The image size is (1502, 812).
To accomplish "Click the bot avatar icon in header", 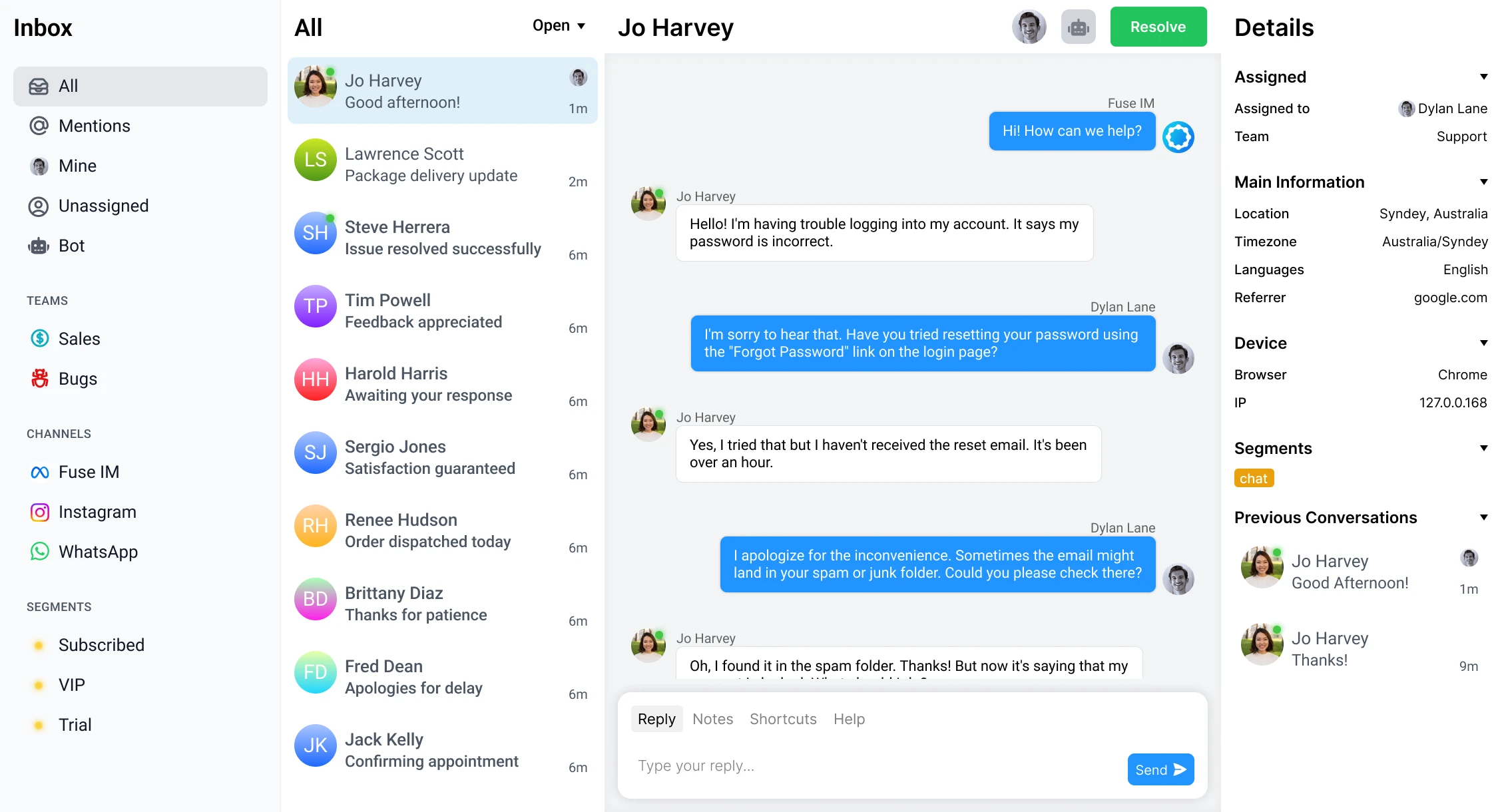I will tap(1078, 27).
